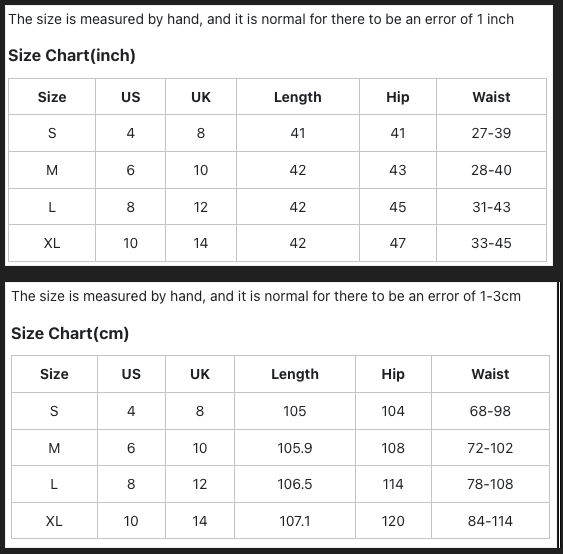Select the Length header in inch table
Image resolution: width=563 pixels, height=554 pixels.
[298, 97]
